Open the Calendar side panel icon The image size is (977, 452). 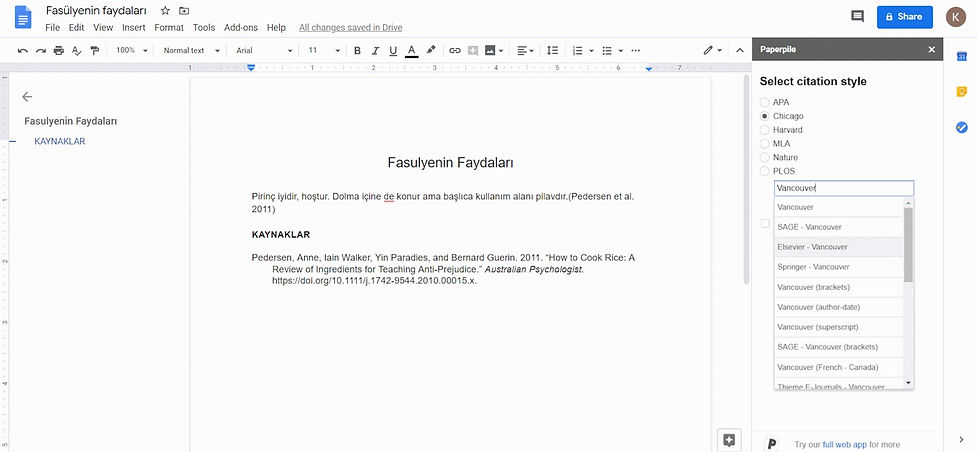961,57
